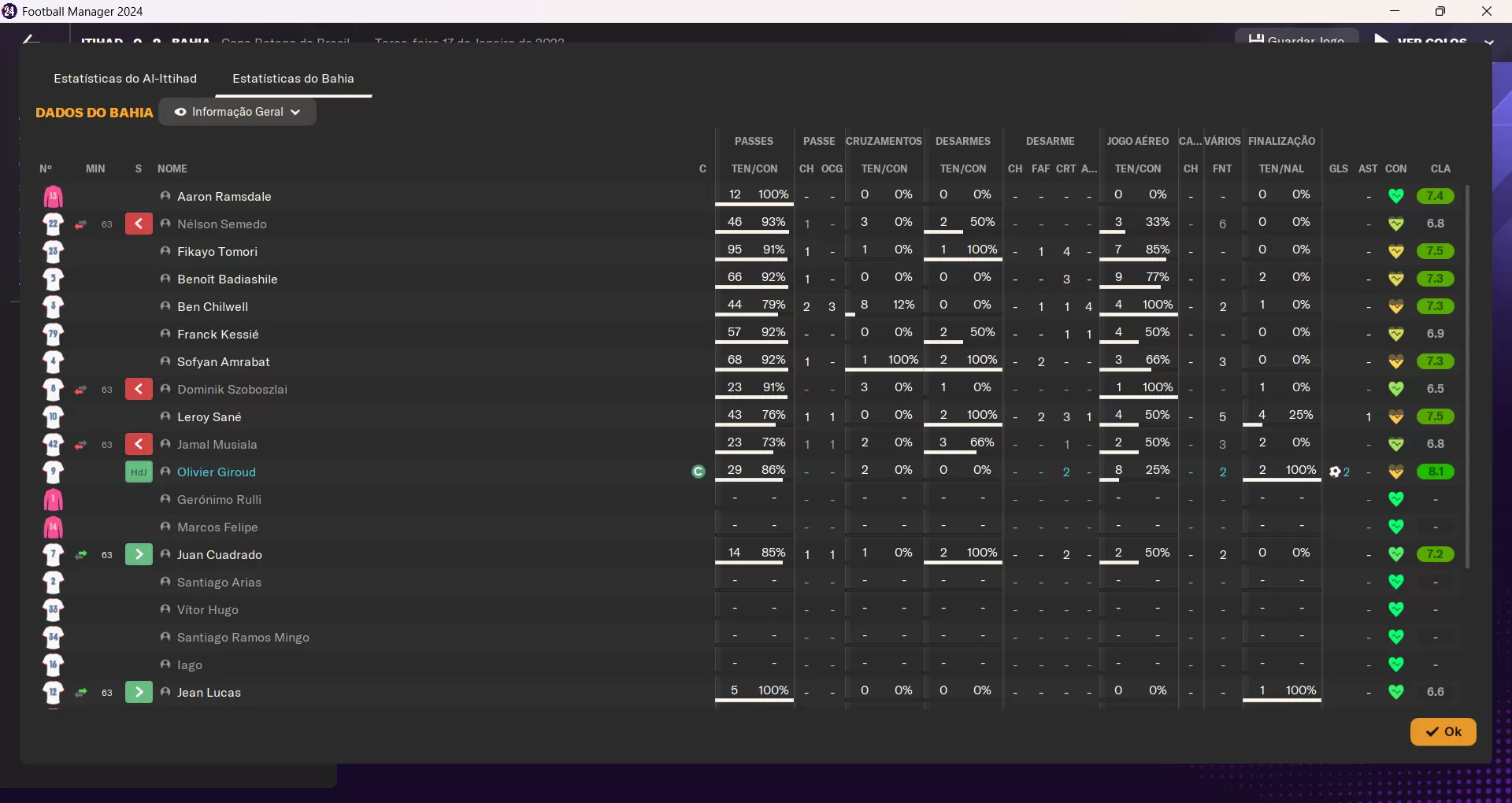Sort by the Nº column header
This screenshot has width=1512, height=803.
point(46,168)
